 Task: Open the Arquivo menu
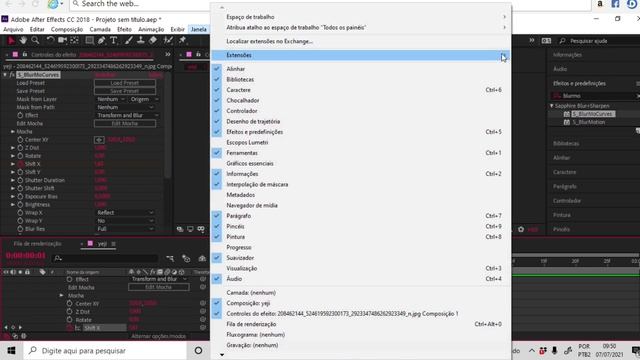[13, 29]
